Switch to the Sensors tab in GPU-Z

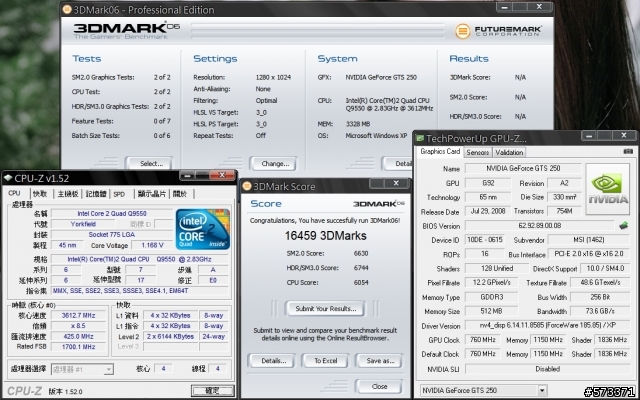pos(478,152)
